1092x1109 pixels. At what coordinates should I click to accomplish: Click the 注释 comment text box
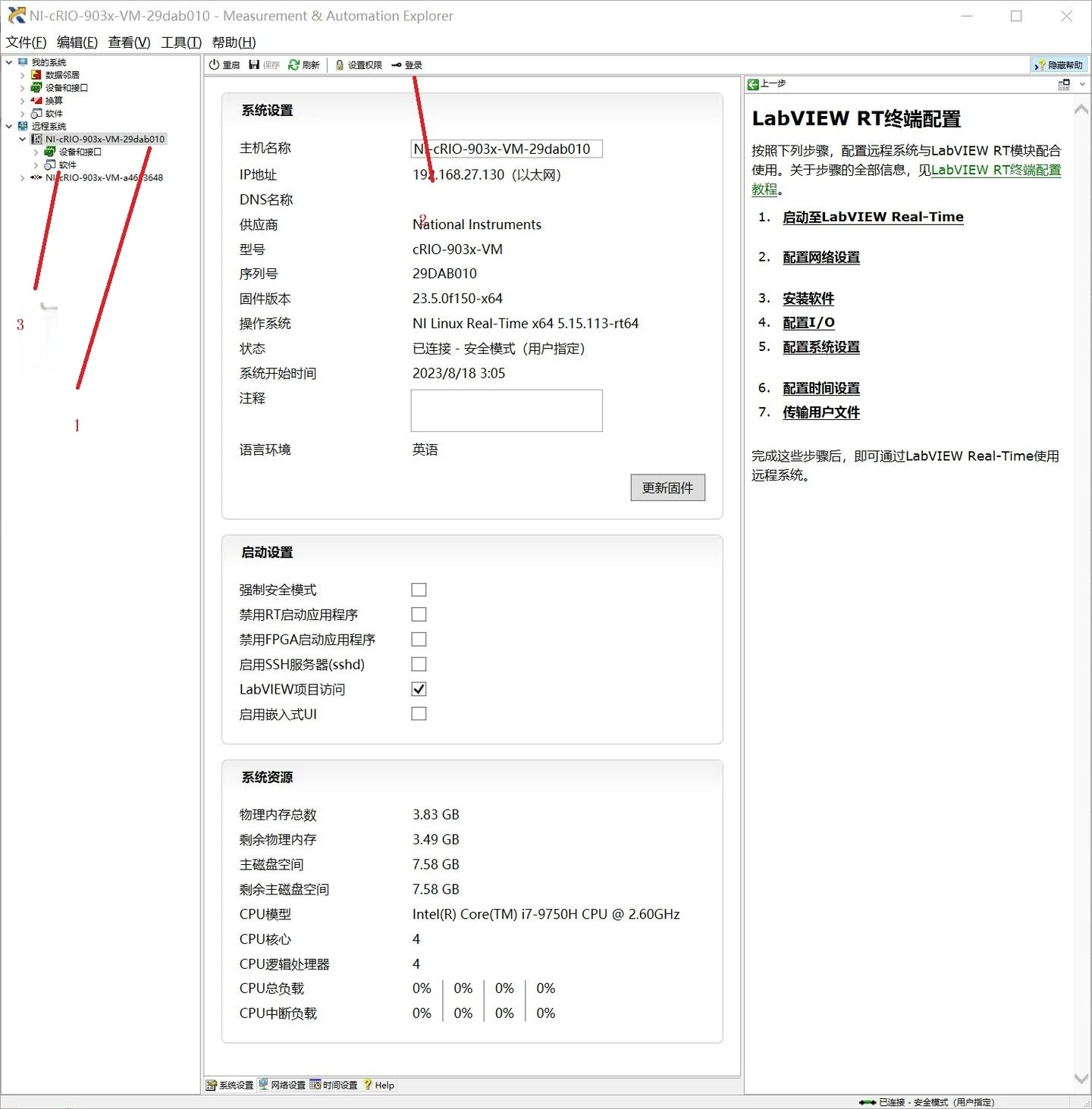507,411
